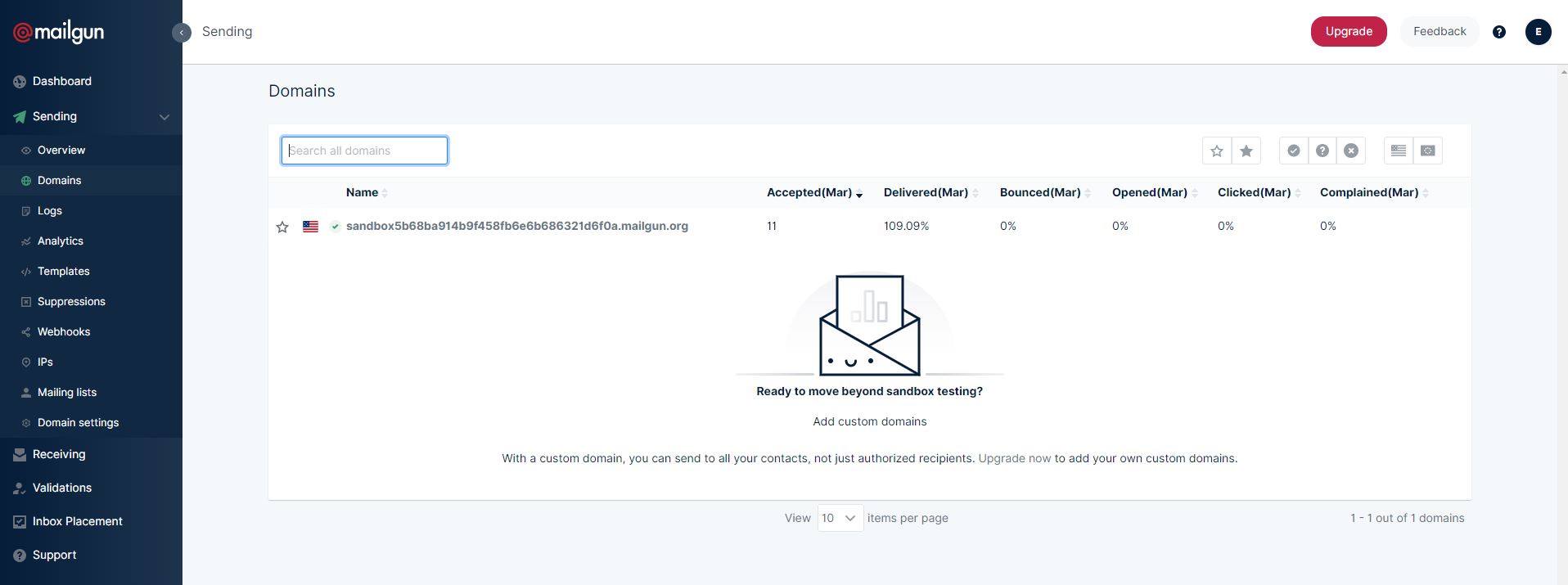The height and width of the screenshot is (585, 1568).
Task: Star the sandbox domain row
Action: 282,227
